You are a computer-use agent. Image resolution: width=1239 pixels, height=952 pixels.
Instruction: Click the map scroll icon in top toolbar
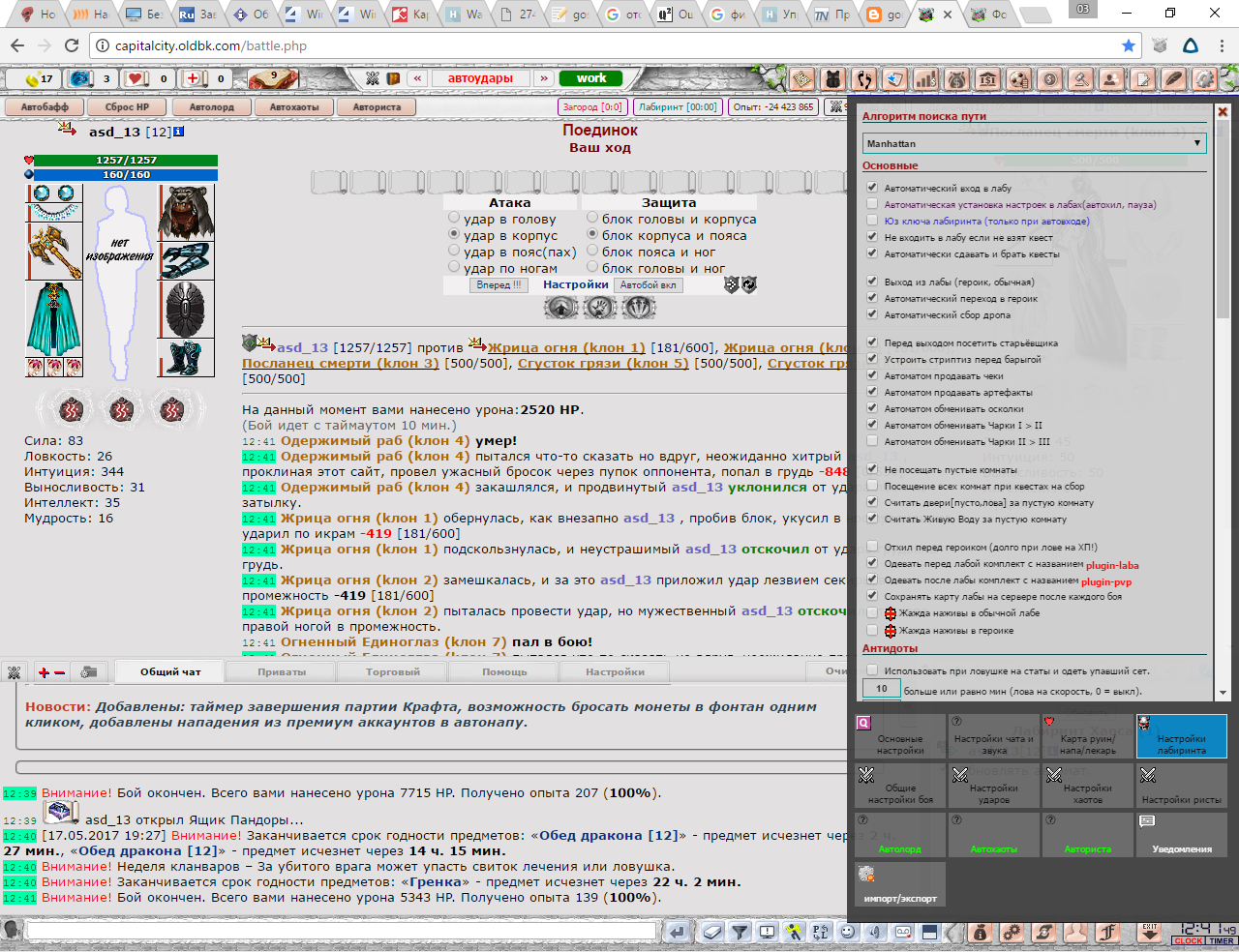(x=801, y=79)
